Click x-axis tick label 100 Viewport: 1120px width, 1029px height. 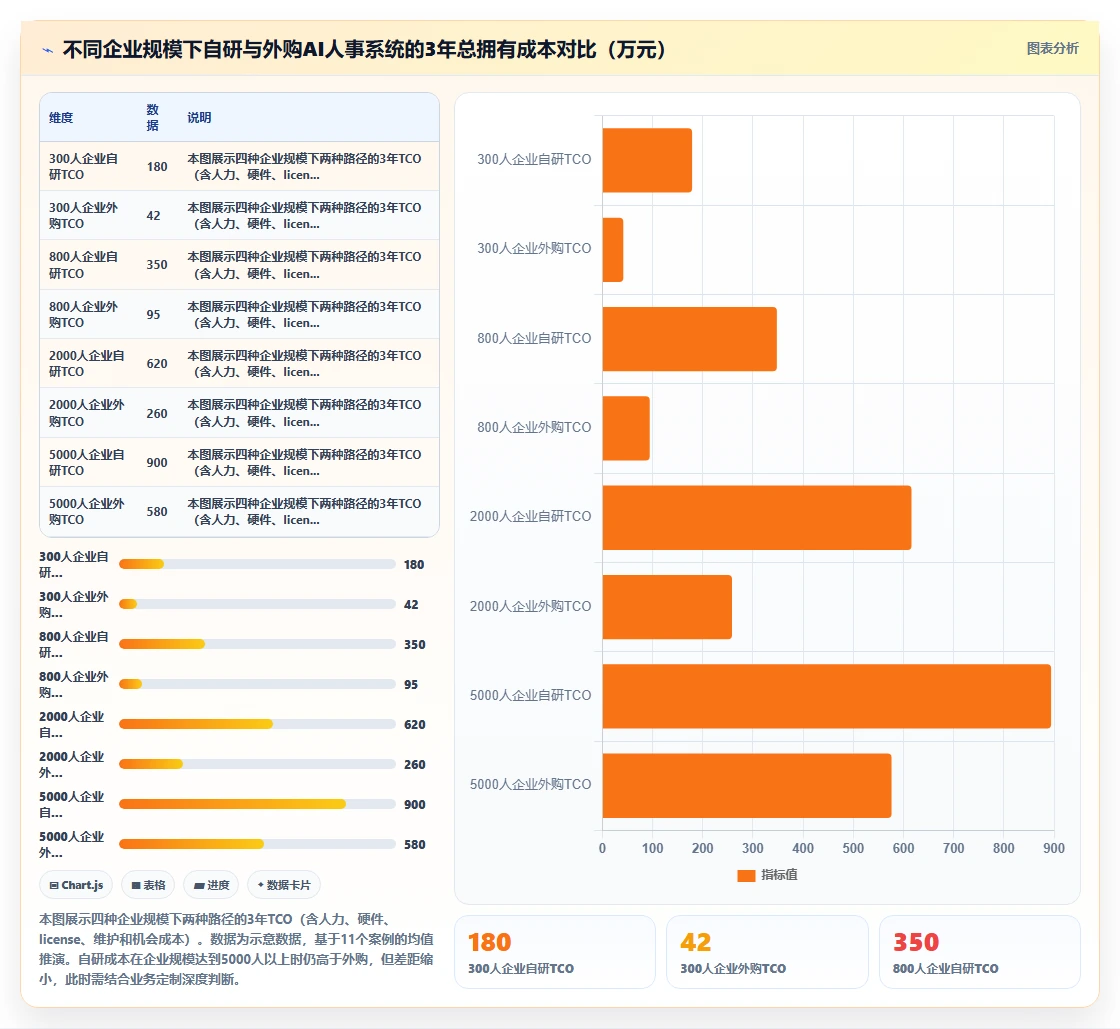[x=652, y=848]
